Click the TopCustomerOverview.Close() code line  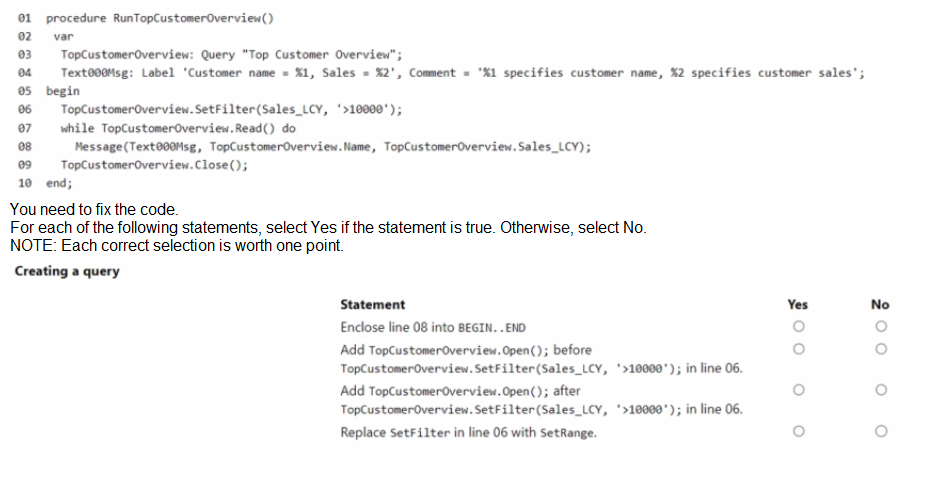[x=154, y=164]
